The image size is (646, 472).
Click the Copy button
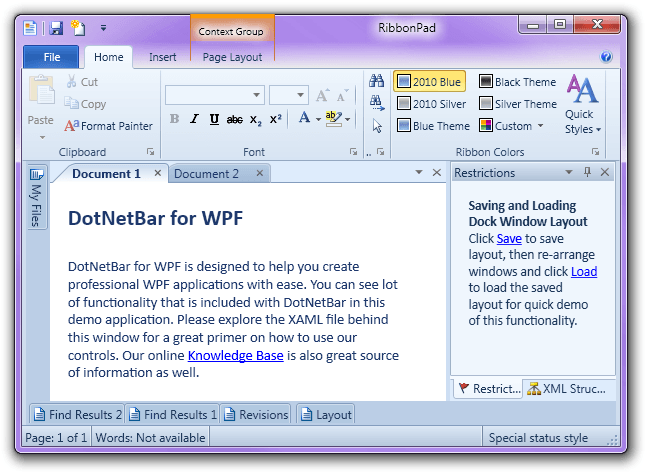[x=85, y=104]
